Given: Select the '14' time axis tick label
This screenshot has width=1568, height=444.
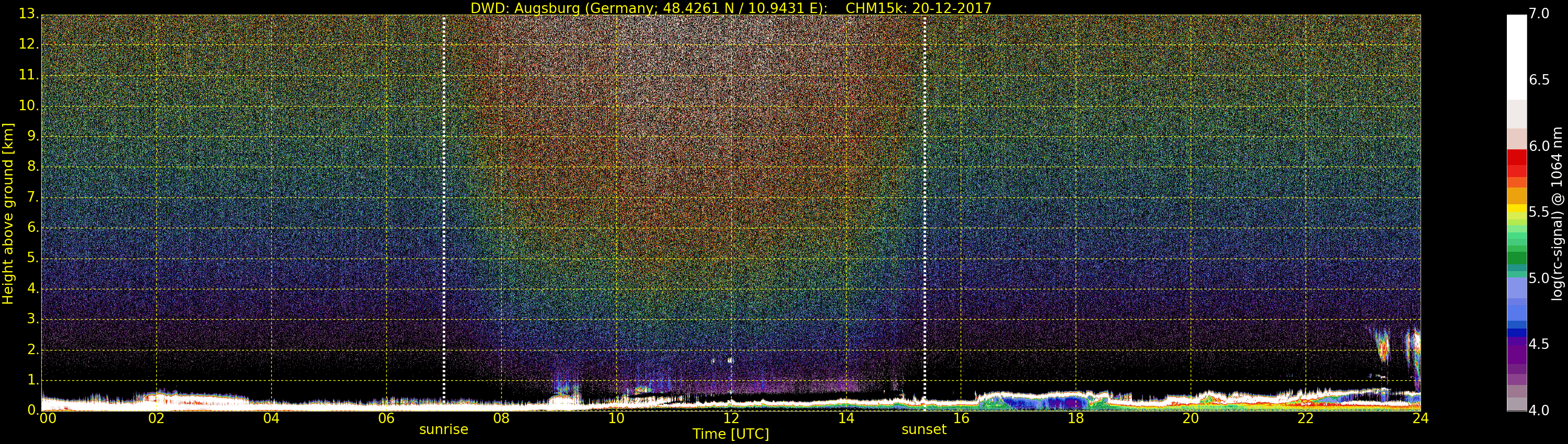Looking at the screenshot, I should click(846, 418).
